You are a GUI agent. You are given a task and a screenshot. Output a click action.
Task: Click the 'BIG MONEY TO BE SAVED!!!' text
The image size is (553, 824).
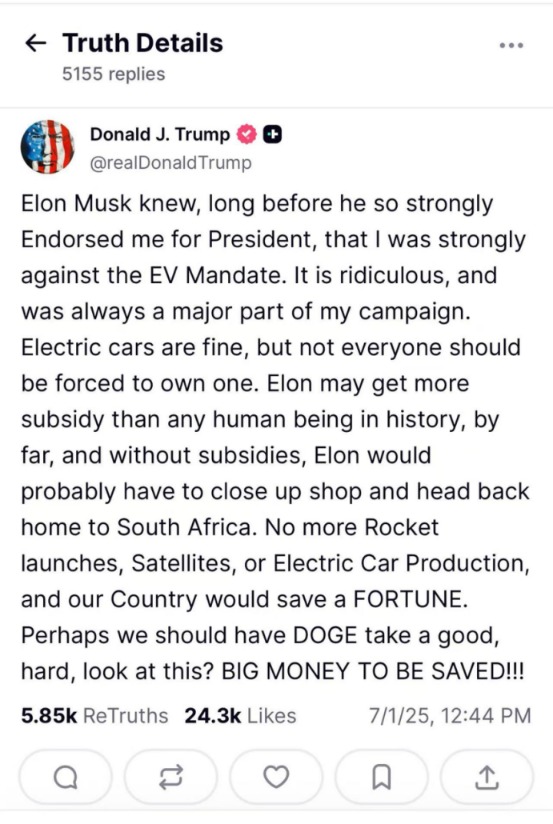pyautogui.click(x=373, y=671)
